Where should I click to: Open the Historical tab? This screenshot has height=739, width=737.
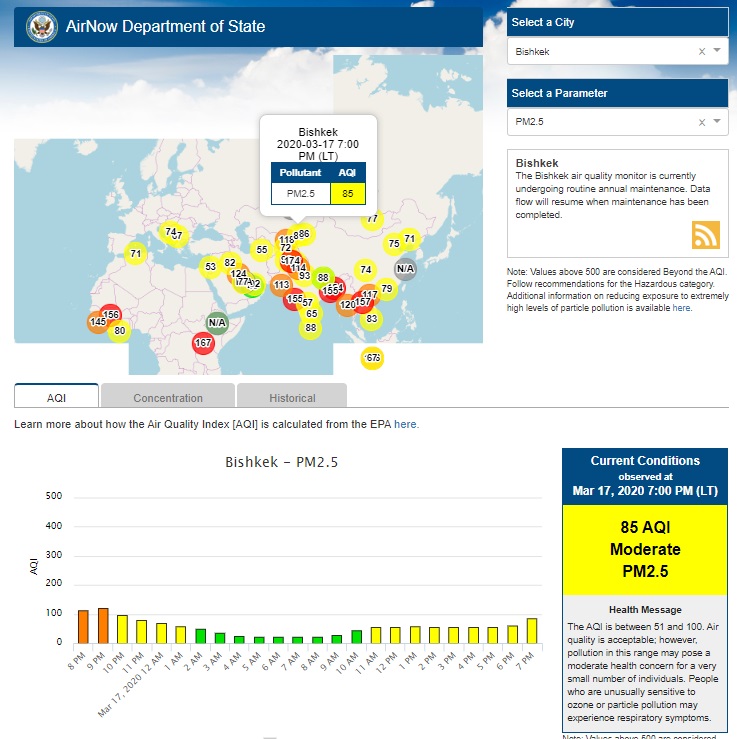(292, 397)
